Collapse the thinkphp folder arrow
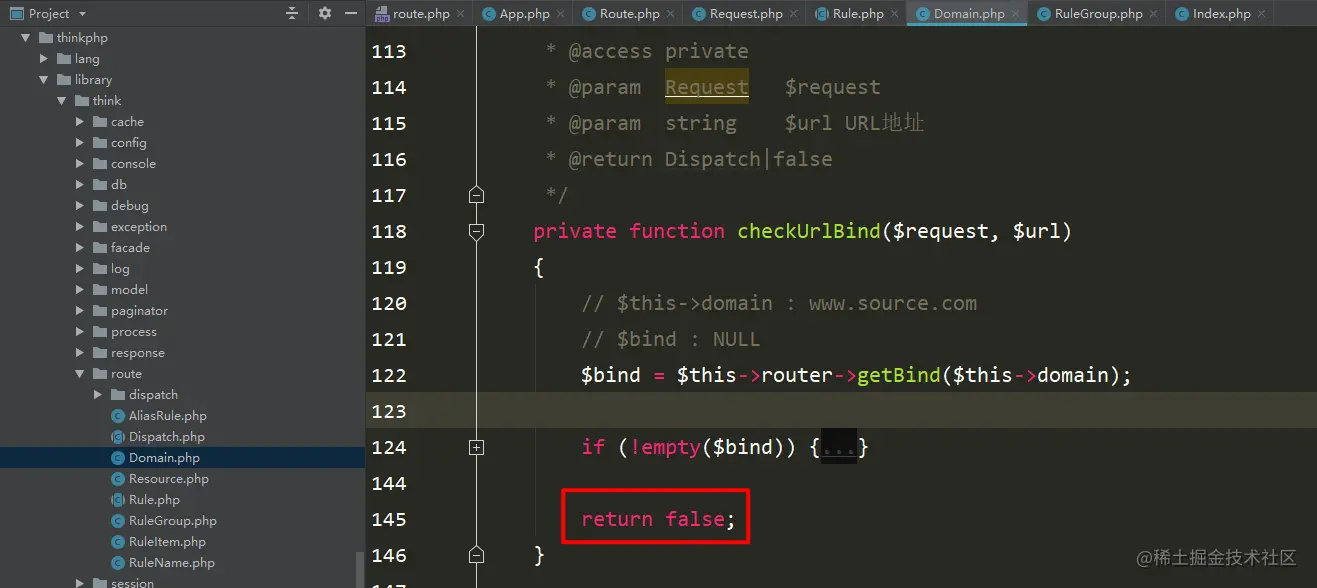This screenshot has height=588, width=1317. [x=26, y=38]
